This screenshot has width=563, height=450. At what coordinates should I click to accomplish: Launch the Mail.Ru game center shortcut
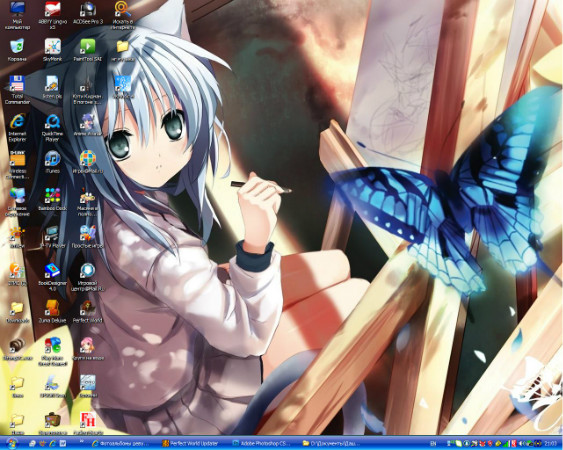click(88, 277)
